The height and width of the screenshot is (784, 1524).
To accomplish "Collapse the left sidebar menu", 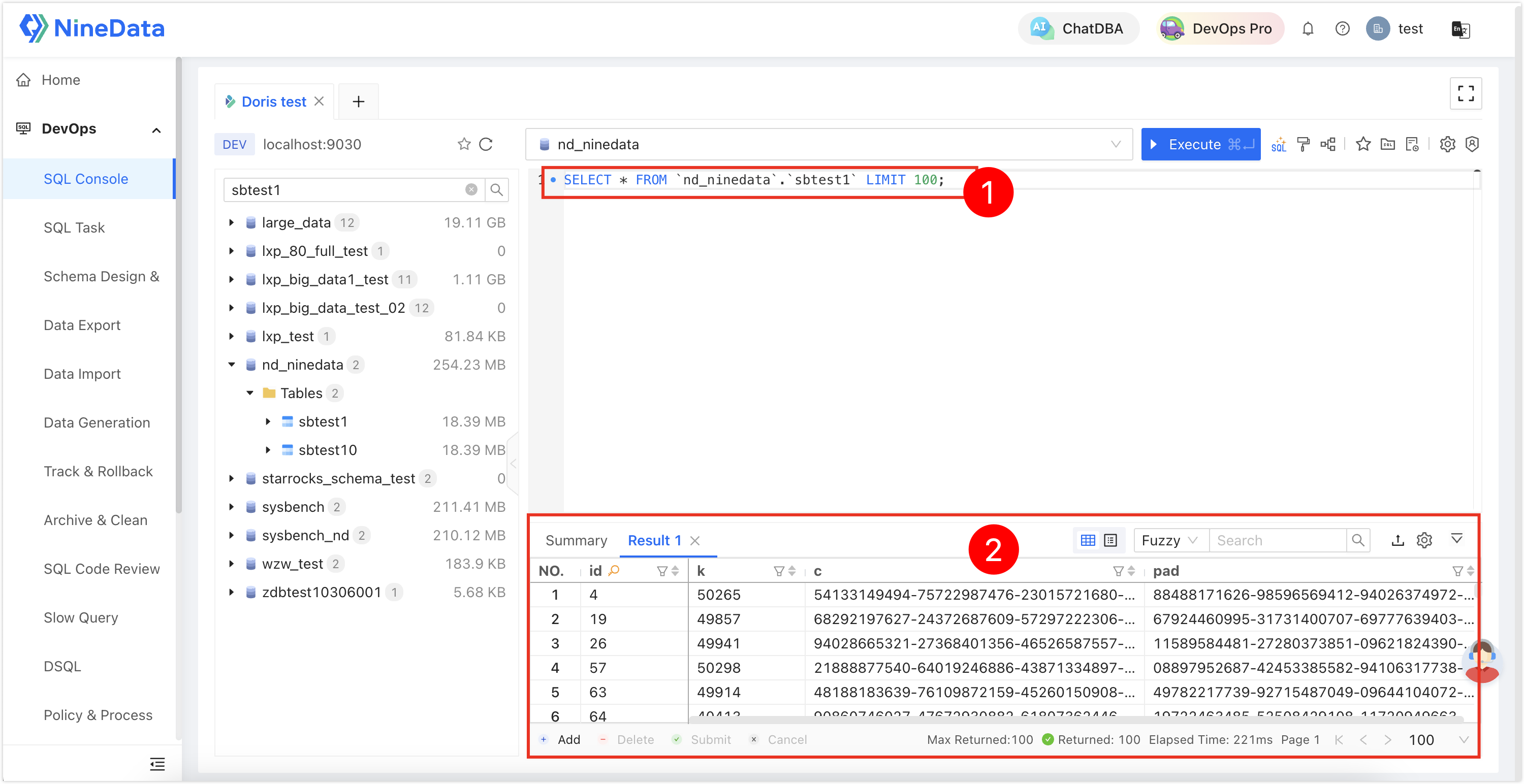I will [157, 765].
